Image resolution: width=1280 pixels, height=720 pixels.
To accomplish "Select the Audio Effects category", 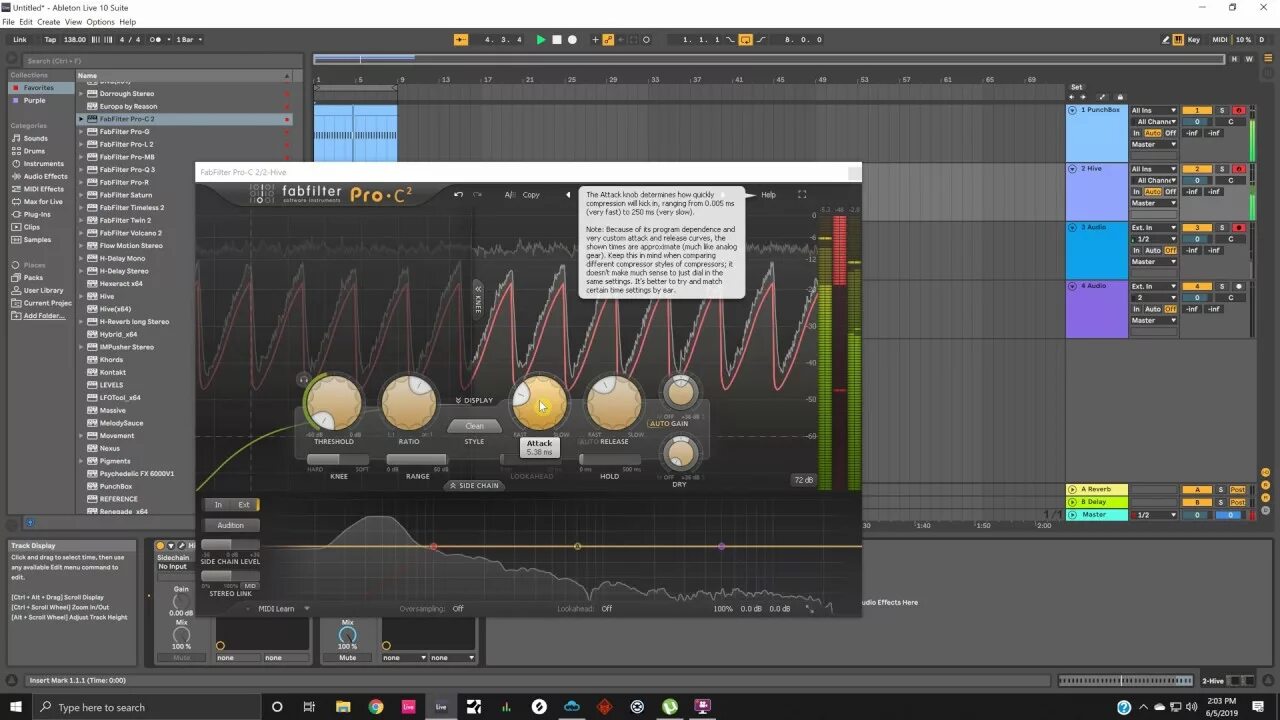I will click(x=45, y=176).
